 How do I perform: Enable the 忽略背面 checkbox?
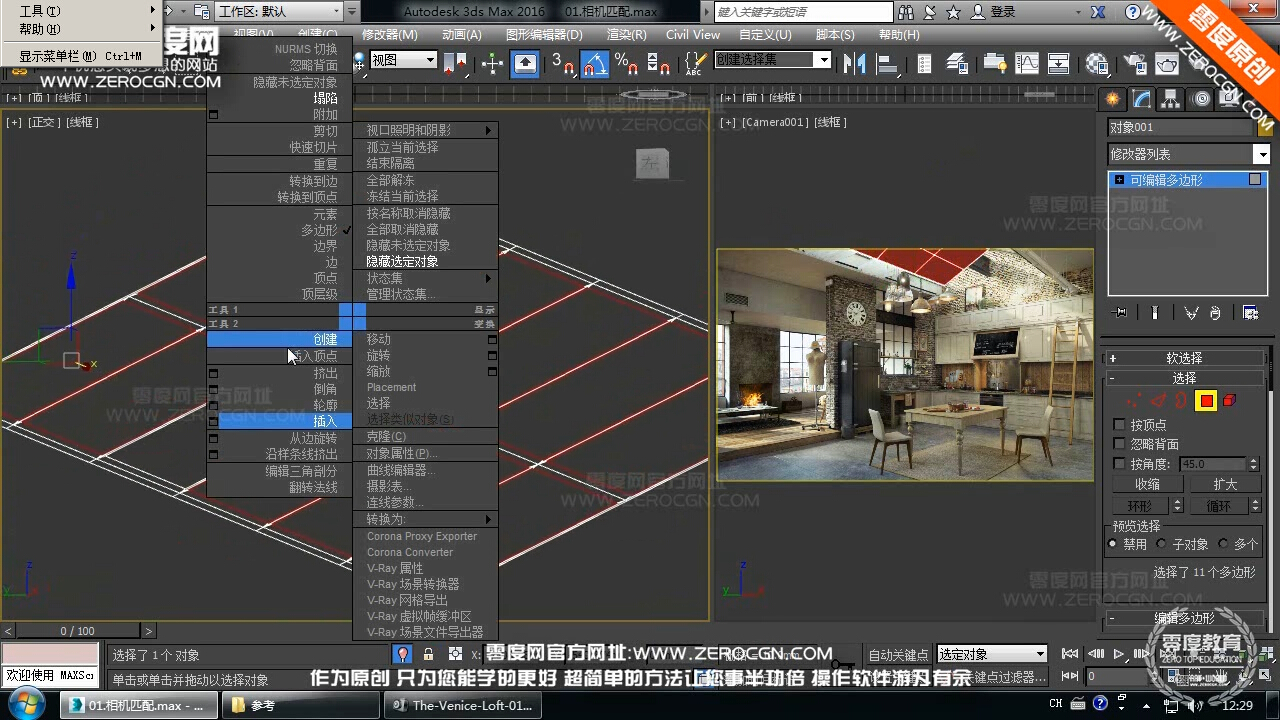click(1119, 444)
